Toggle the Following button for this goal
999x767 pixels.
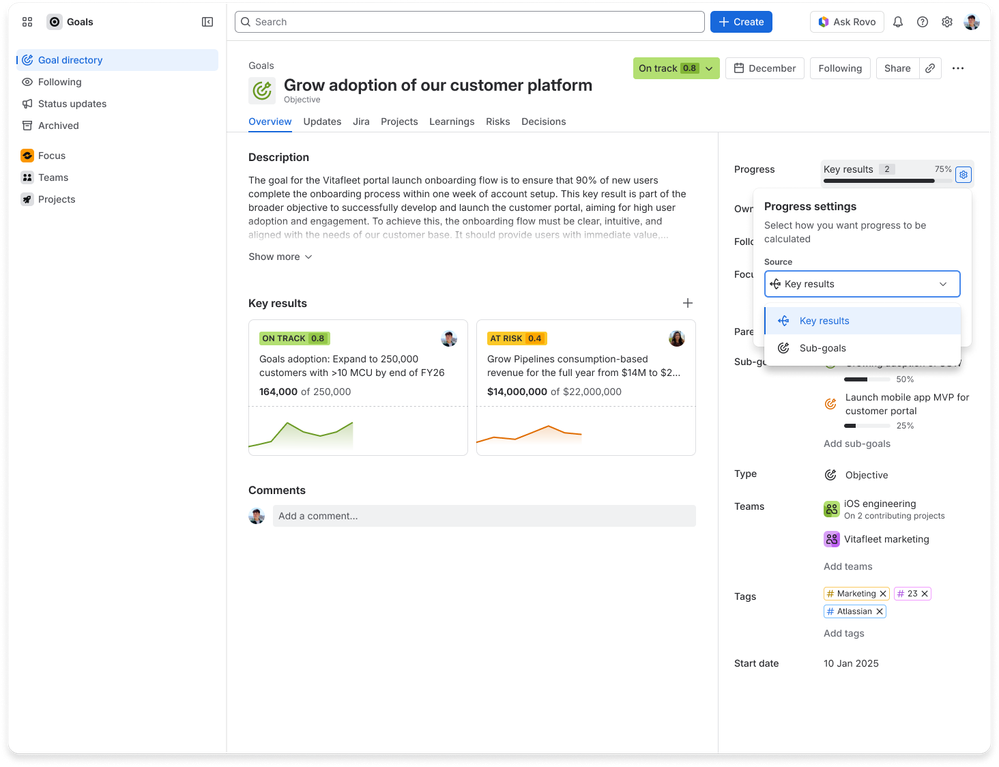pyautogui.click(x=840, y=68)
